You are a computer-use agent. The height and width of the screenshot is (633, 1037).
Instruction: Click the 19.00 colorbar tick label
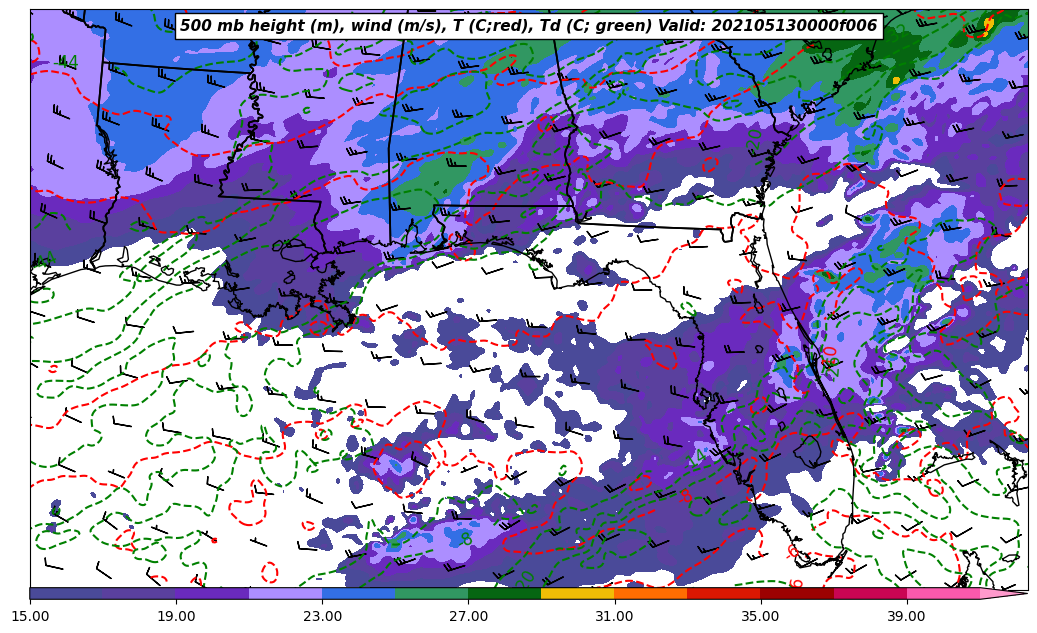(176, 617)
